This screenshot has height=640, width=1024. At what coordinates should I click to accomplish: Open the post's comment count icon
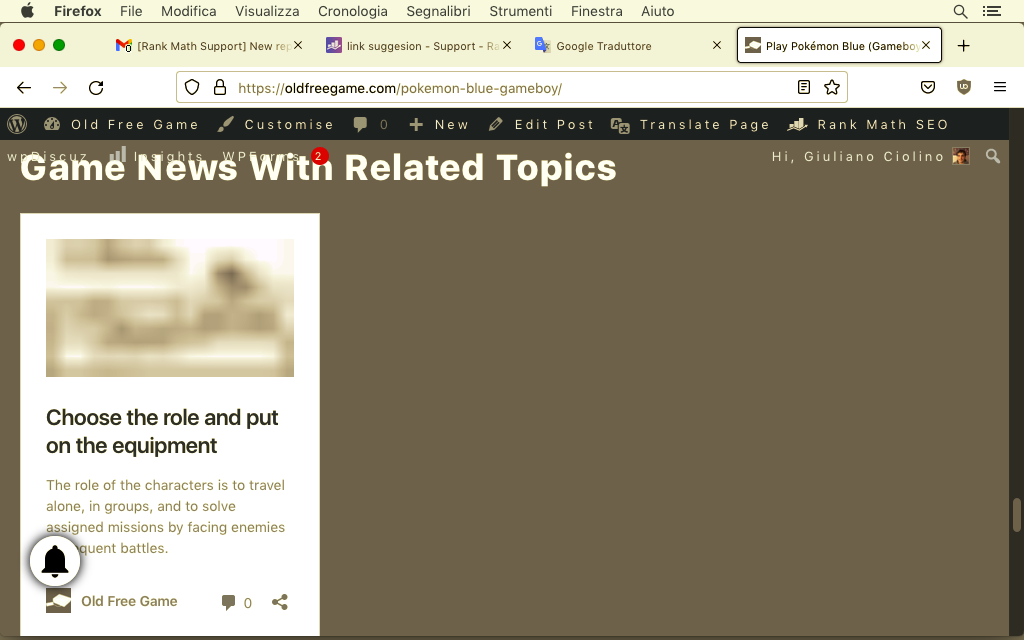(x=236, y=602)
